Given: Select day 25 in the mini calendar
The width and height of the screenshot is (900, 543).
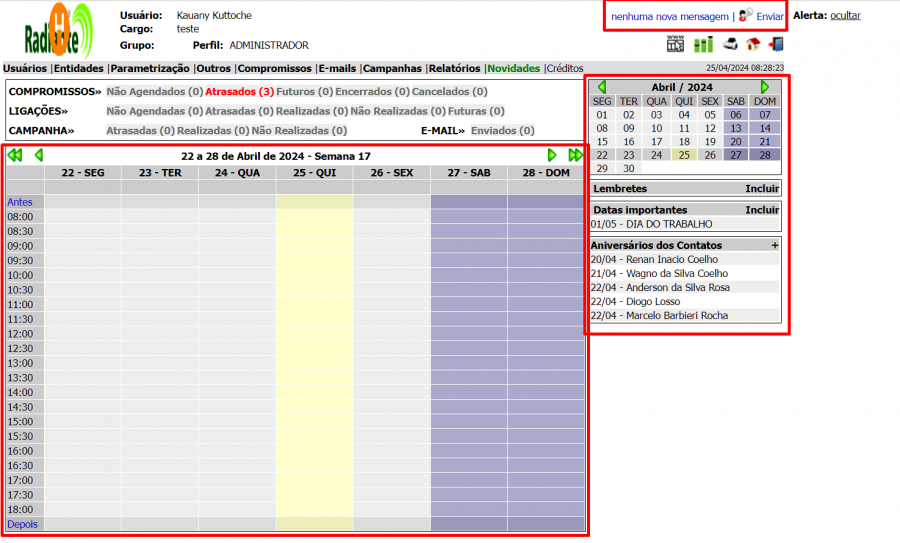Looking at the screenshot, I should tap(683, 155).
